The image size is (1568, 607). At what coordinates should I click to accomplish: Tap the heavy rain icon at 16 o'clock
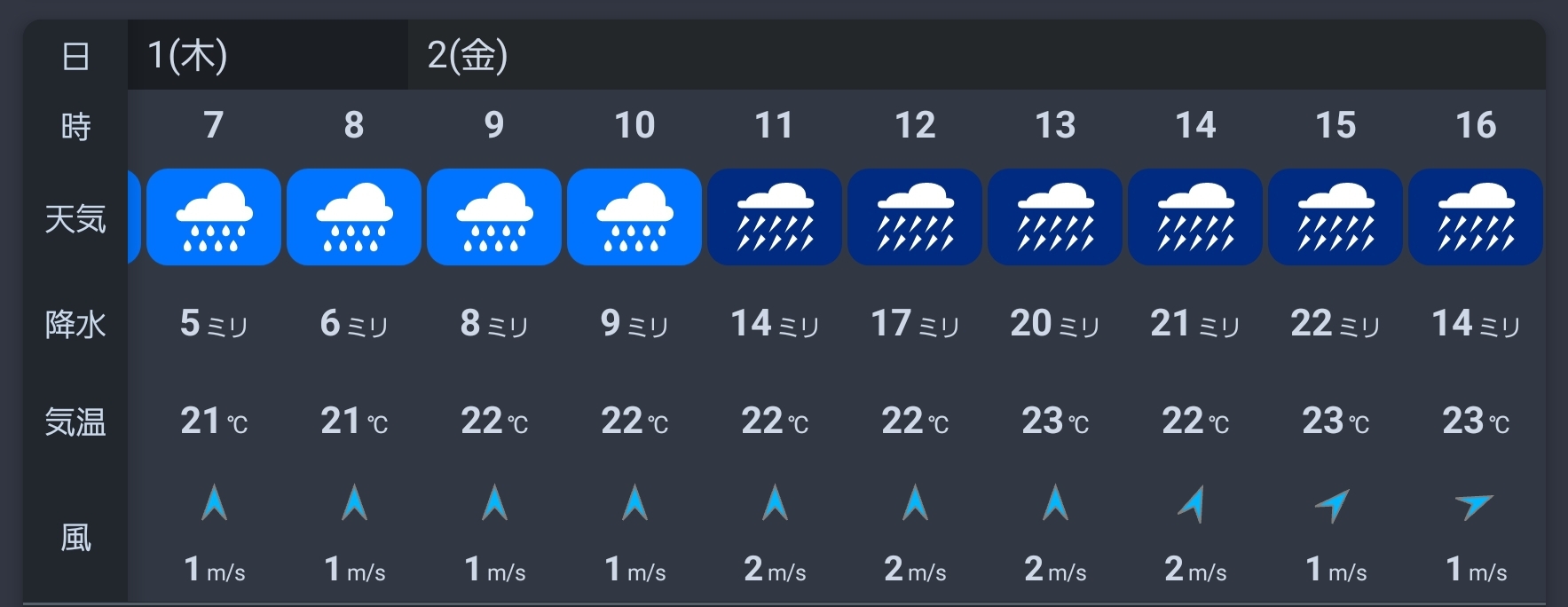1476,217
